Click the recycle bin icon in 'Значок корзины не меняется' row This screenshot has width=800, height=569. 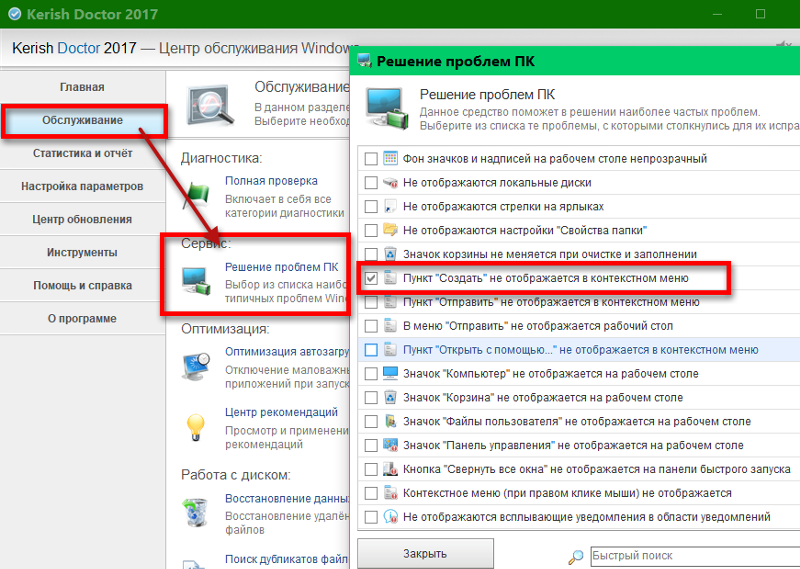390,254
